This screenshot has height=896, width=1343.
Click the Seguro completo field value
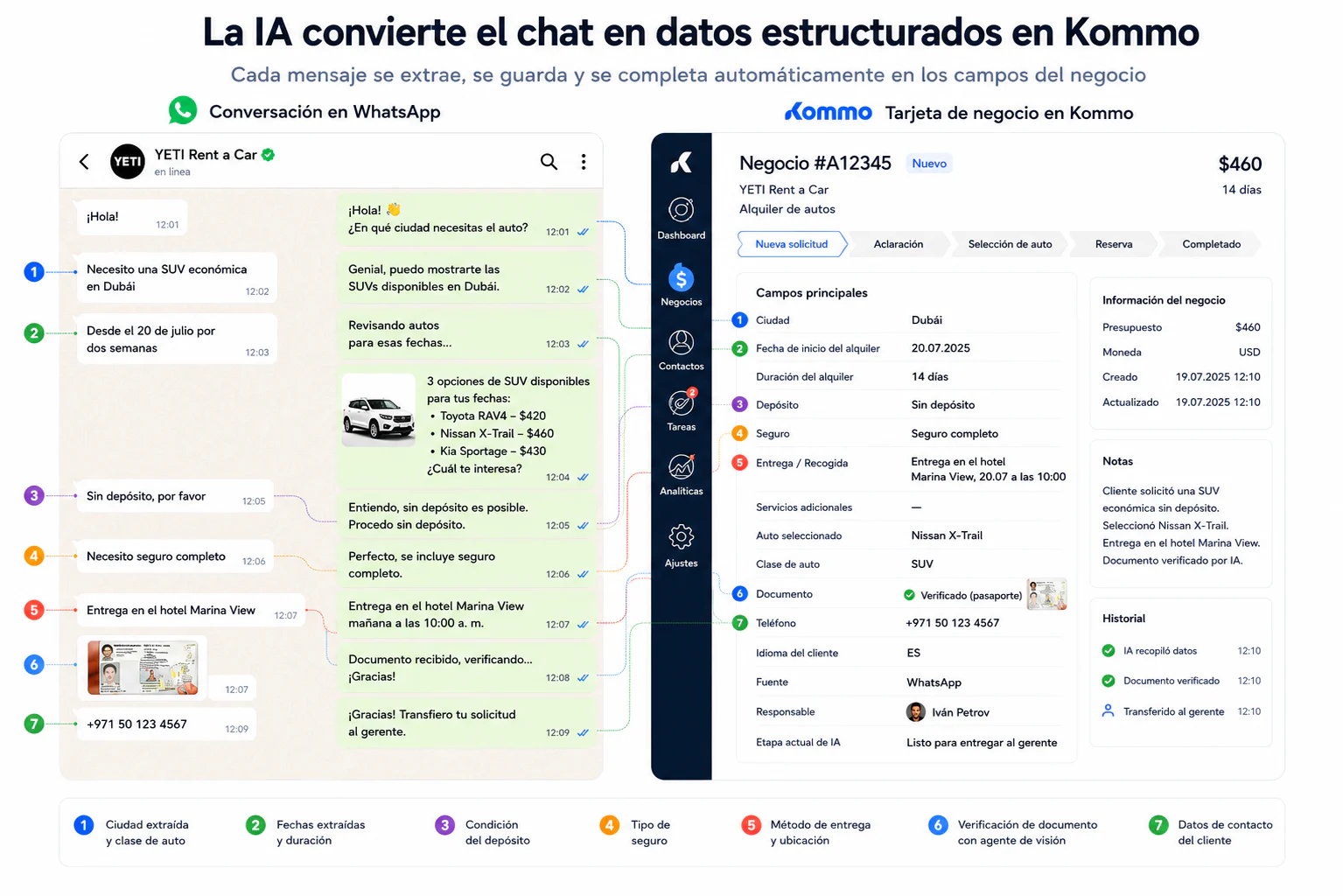[x=955, y=434]
